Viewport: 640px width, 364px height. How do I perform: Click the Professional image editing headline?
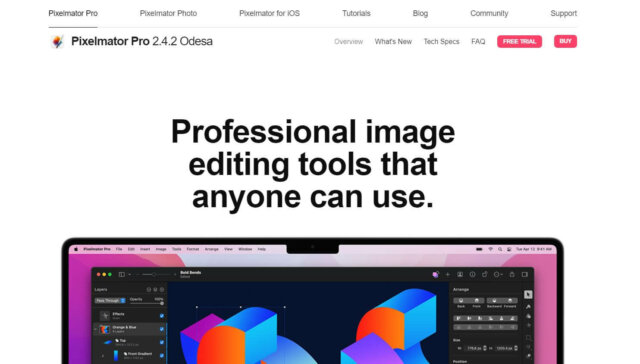click(x=313, y=164)
